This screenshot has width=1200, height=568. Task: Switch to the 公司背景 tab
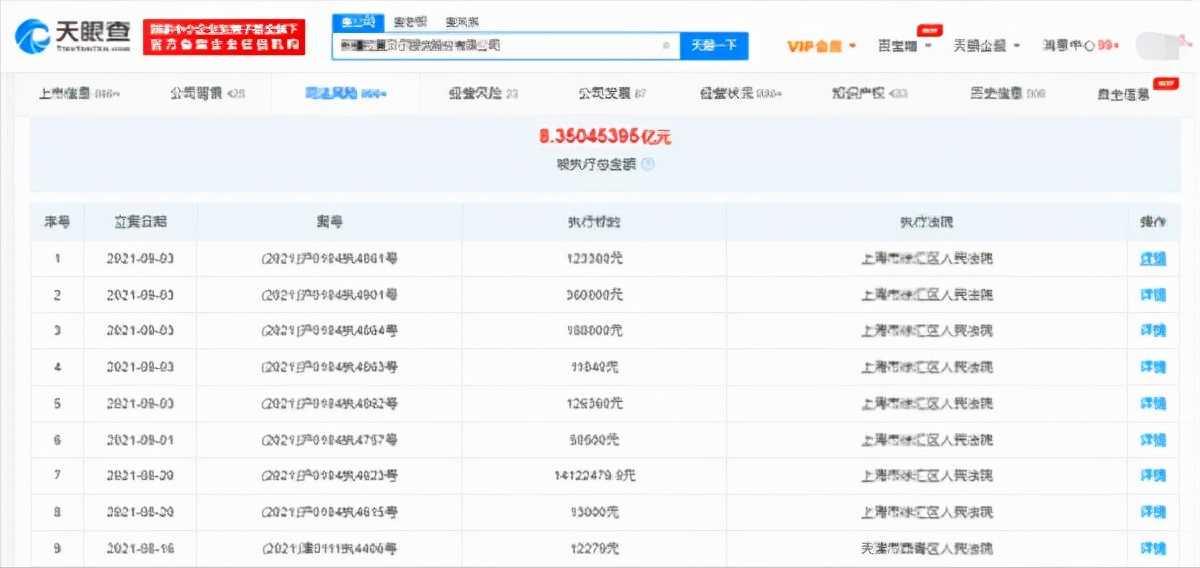tap(207, 94)
